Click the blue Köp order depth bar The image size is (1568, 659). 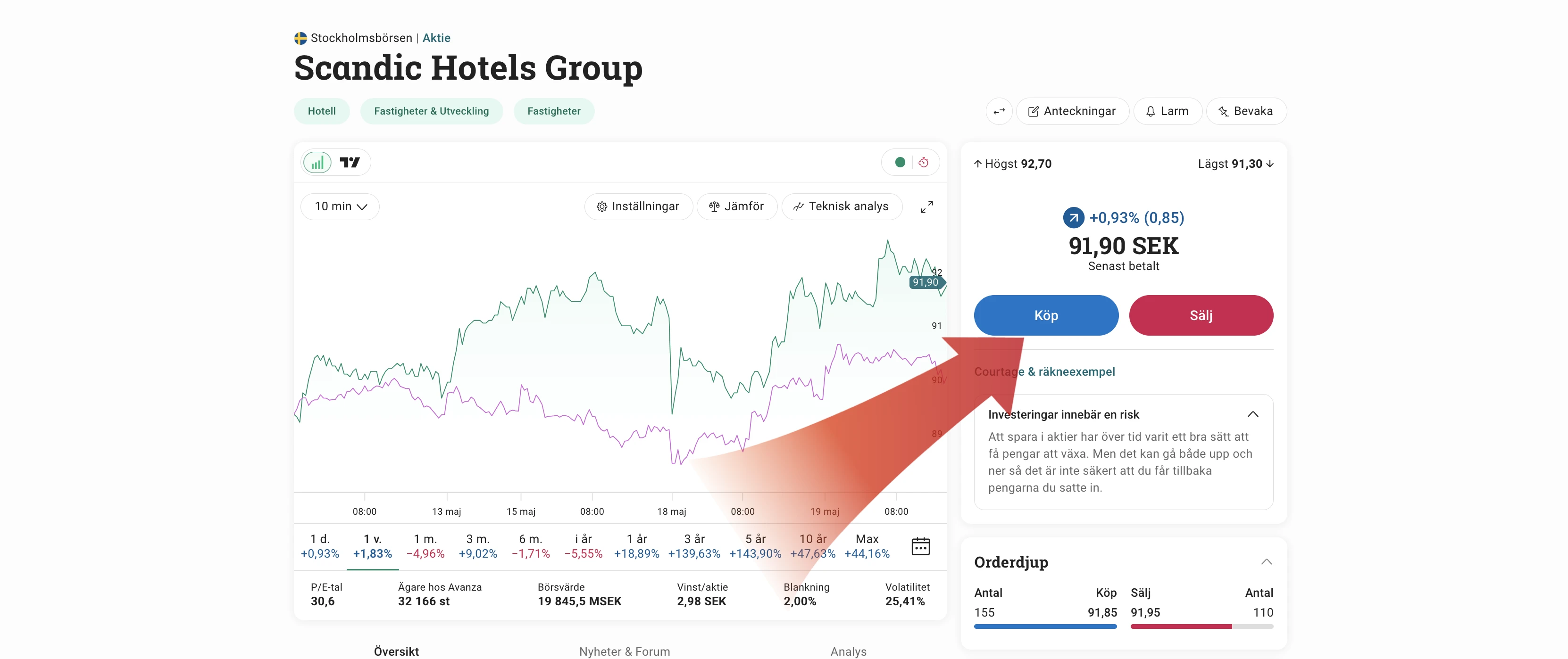click(1045, 626)
